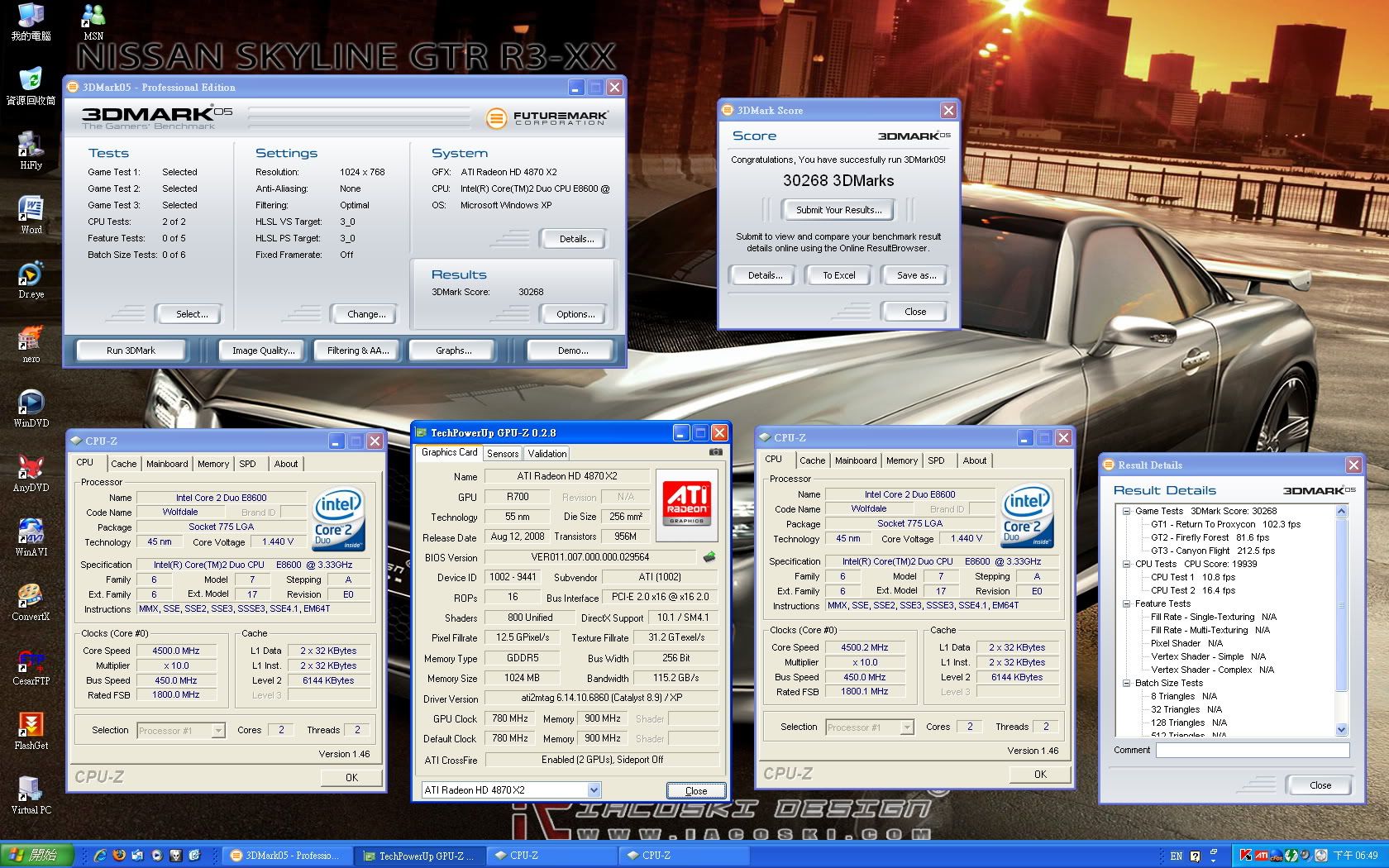Open Image Quality... in 3DMark05
This screenshot has height=868, width=1389.
(x=263, y=351)
